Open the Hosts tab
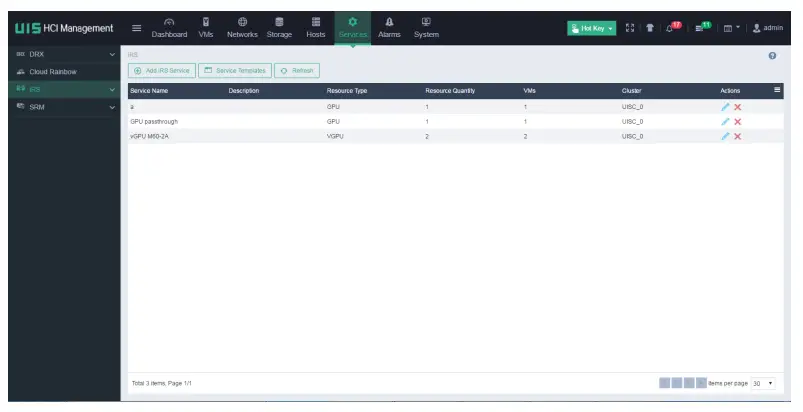The image size is (803, 412). click(316, 28)
